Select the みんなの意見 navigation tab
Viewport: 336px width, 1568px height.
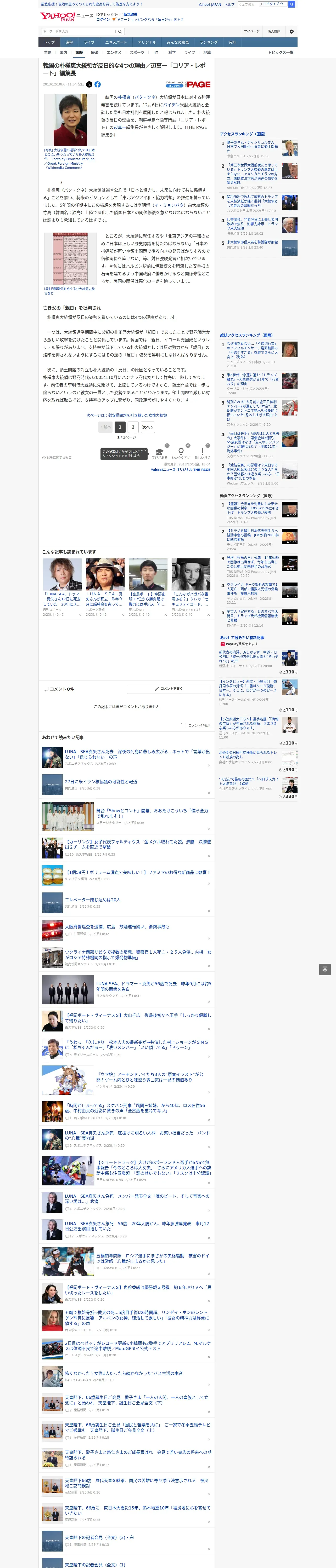[x=178, y=43]
